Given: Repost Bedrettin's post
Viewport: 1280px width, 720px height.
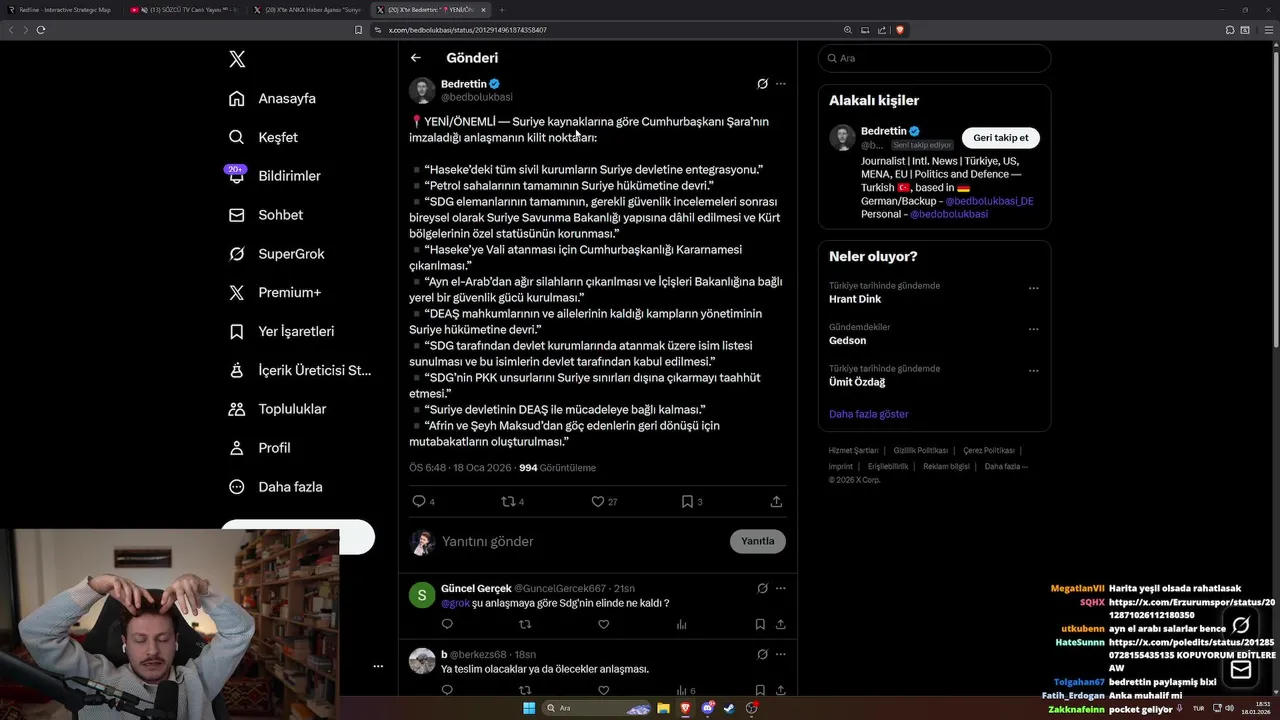Looking at the screenshot, I should click(508, 501).
